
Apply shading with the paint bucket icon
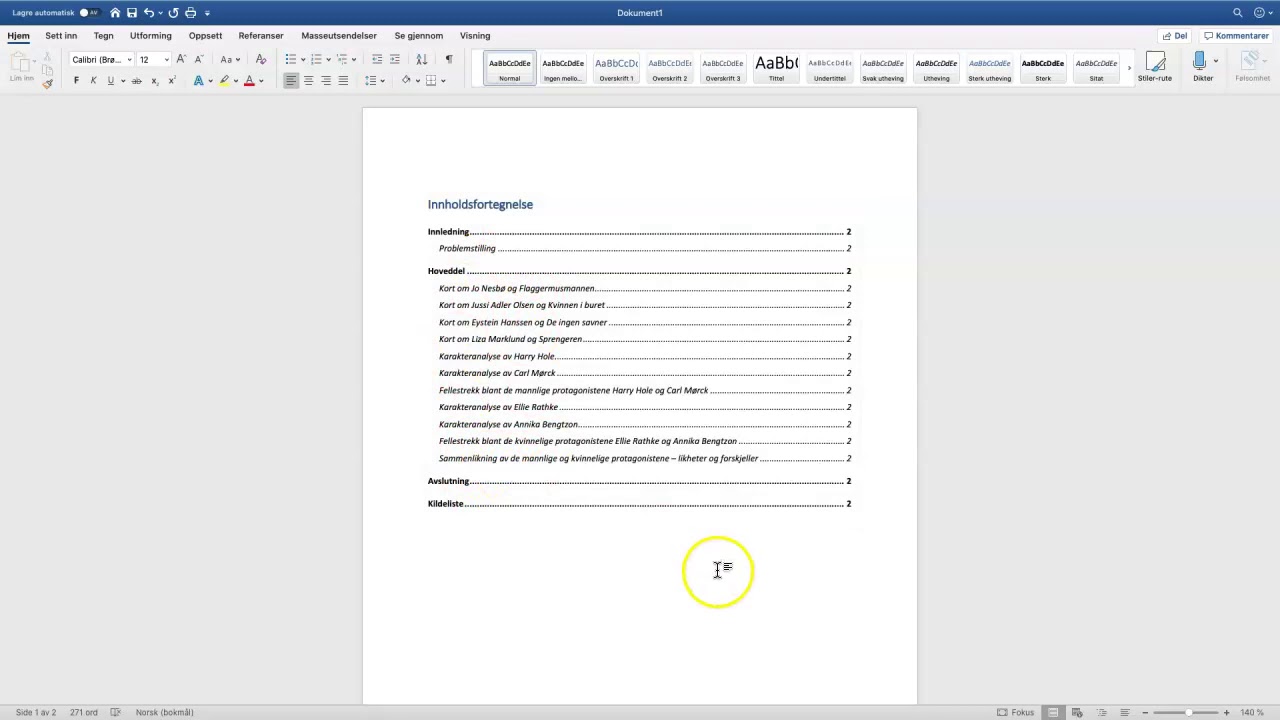tap(406, 81)
